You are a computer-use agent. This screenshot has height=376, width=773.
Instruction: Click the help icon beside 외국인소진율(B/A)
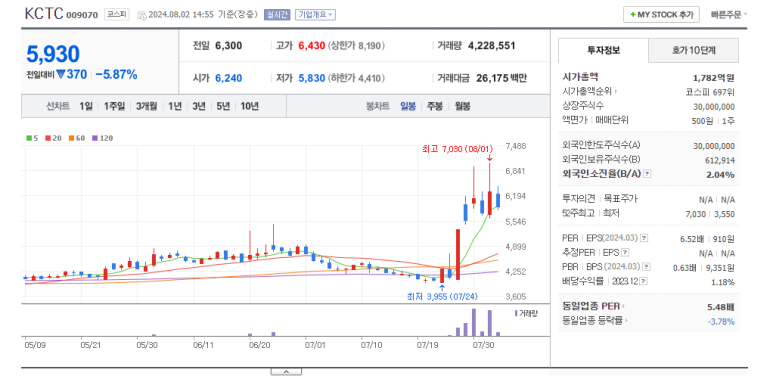(647, 174)
